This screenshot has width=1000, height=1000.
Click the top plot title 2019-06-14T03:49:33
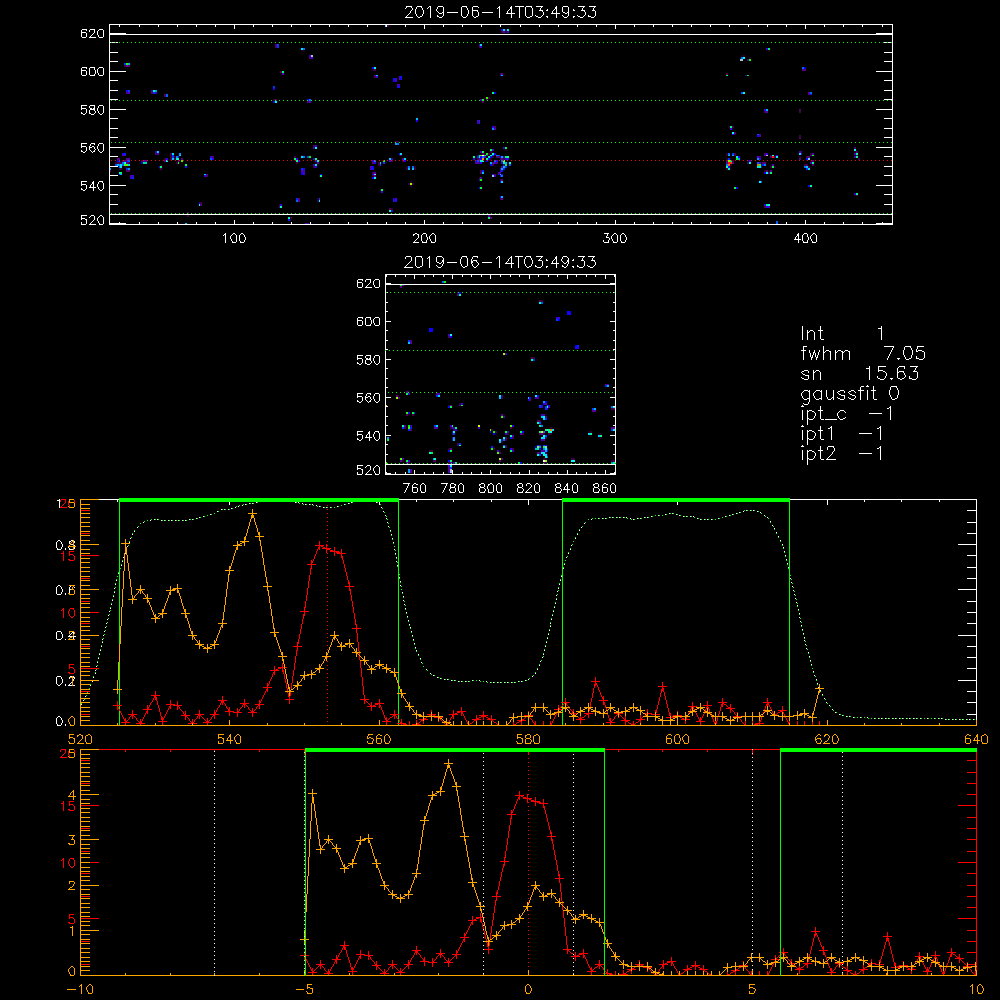501,12
